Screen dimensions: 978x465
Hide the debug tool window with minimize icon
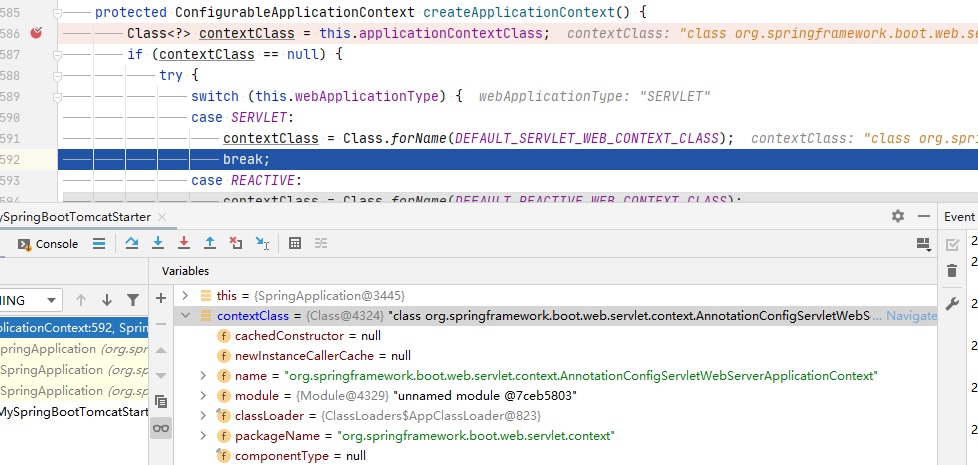coord(924,216)
